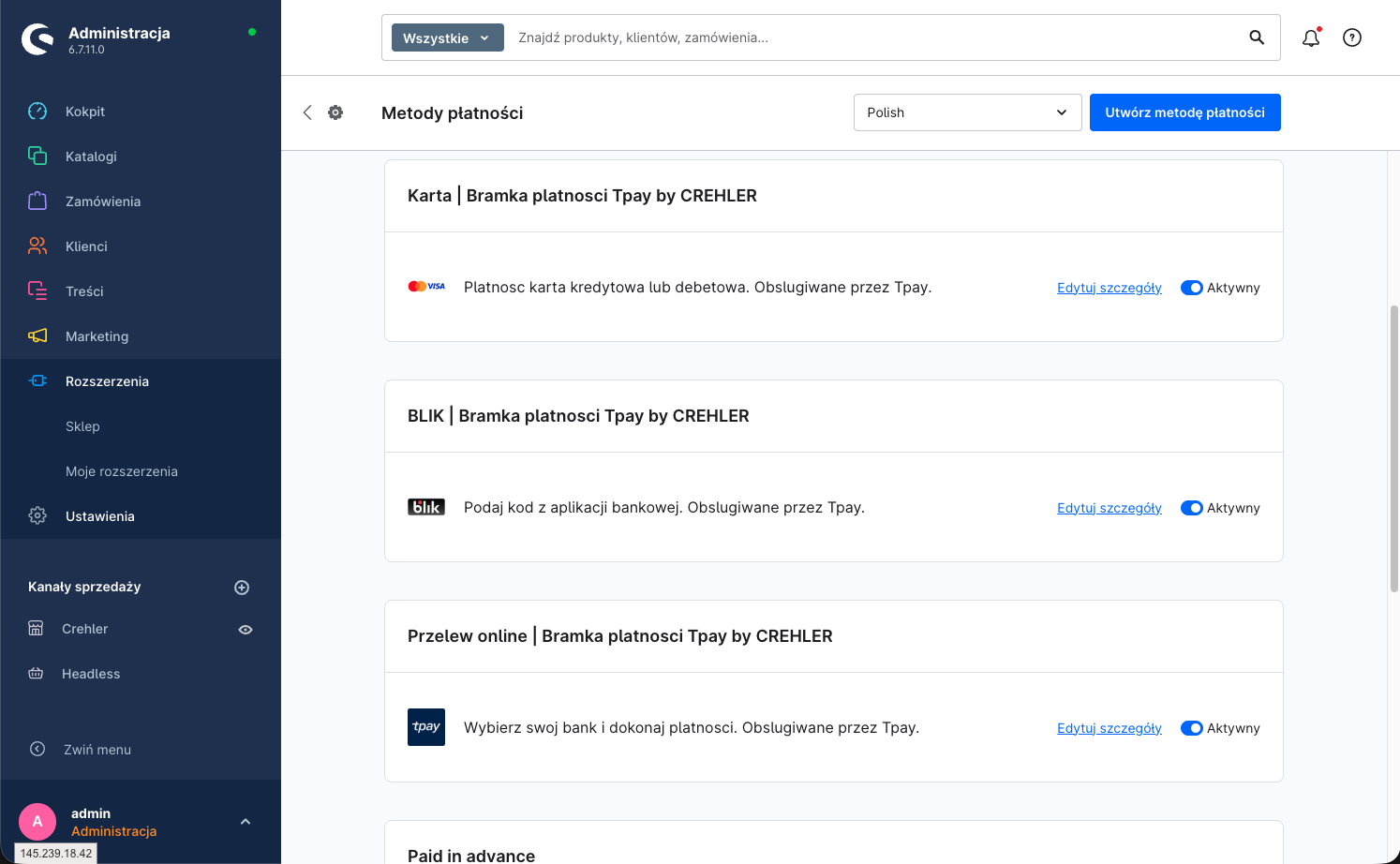The image size is (1400, 864).
Task: Go back using the left arrow
Action: pyautogui.click(x=307, y=112)
